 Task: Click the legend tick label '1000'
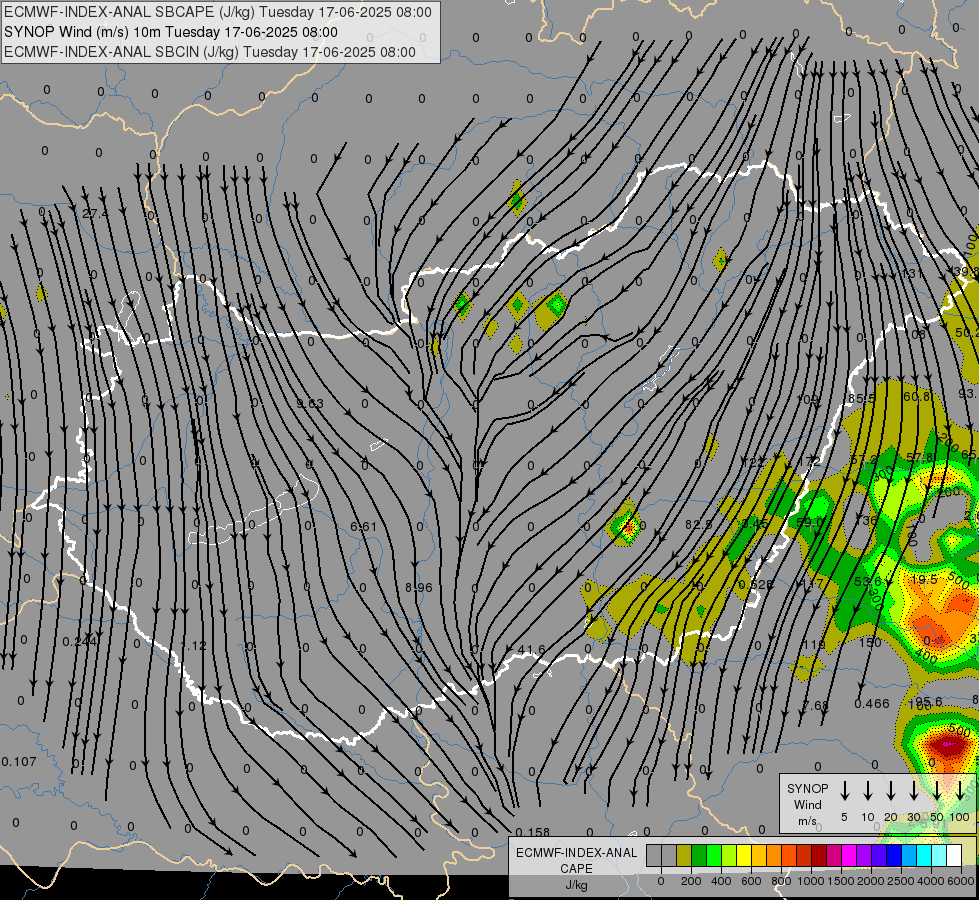coord(810,881)
